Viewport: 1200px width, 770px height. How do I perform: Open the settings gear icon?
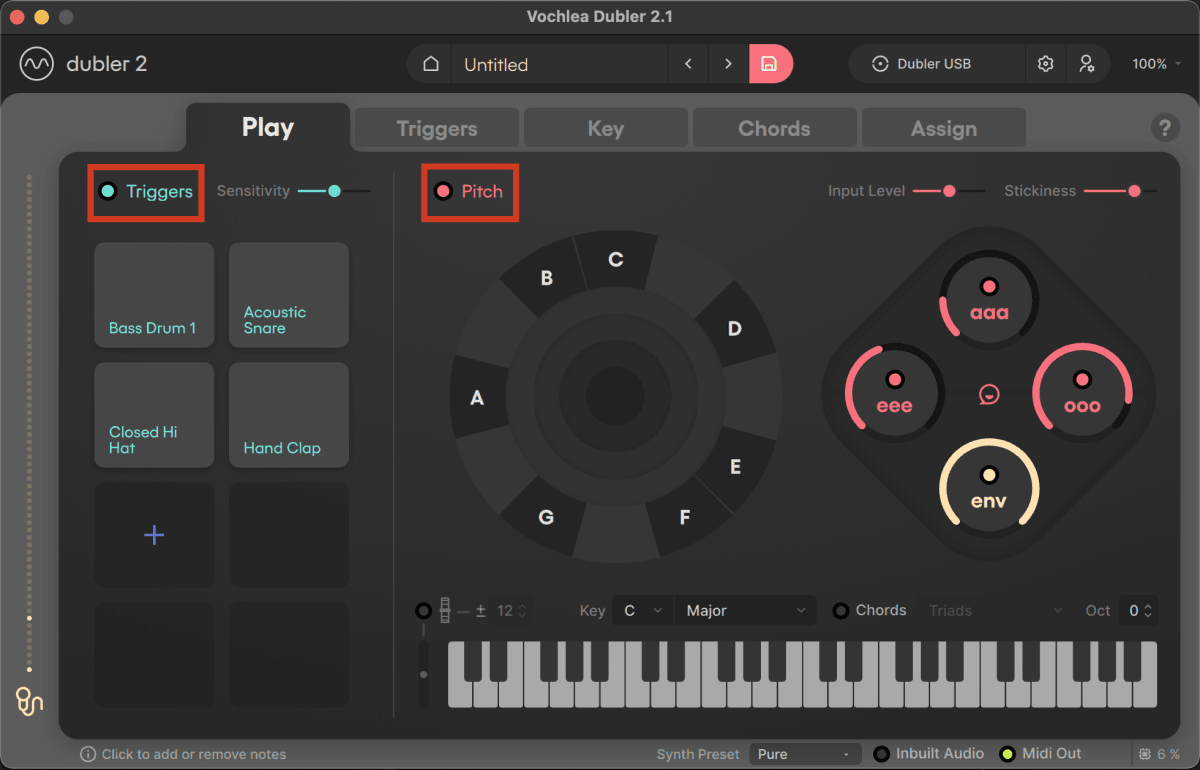point(1045,63)
